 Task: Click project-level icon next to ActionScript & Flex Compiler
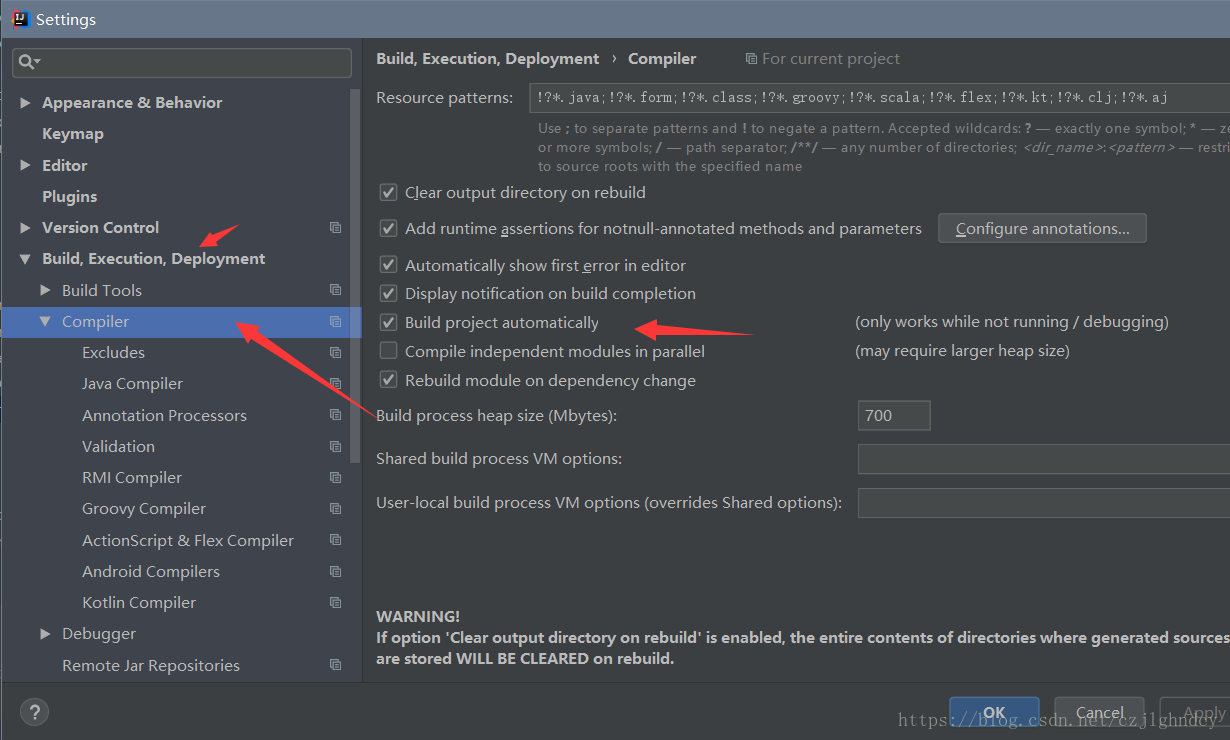coord(335,540)
